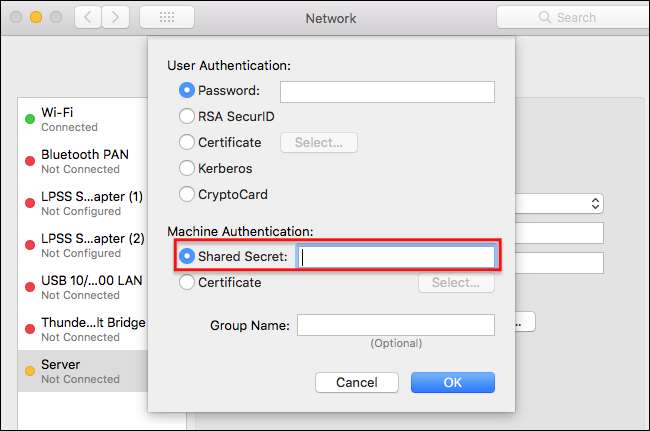Select the Password radio button
Viewport: 650px width, 431px height.
coord(187,91)
